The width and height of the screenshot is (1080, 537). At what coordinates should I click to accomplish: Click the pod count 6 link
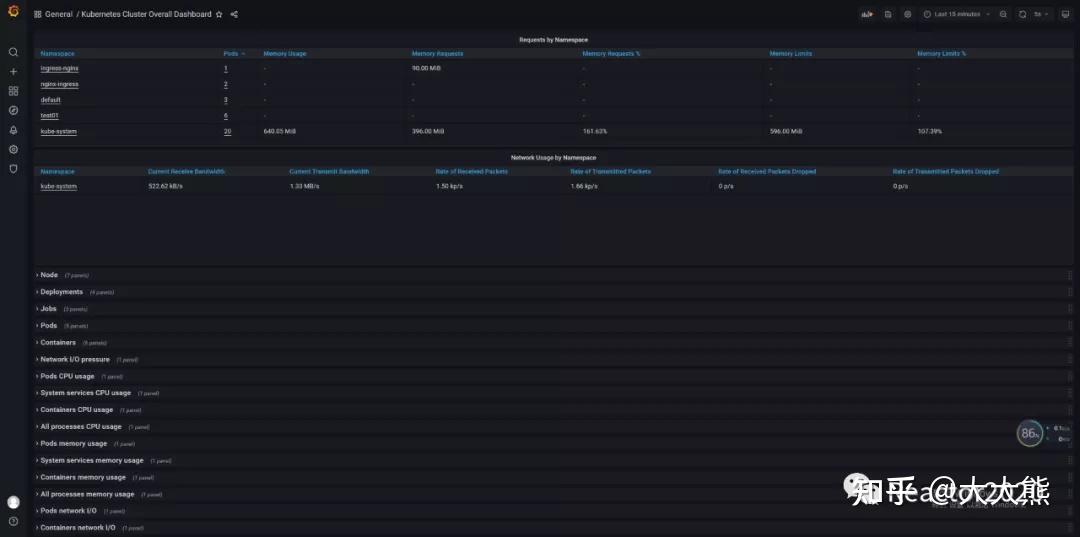click(226, 116)
